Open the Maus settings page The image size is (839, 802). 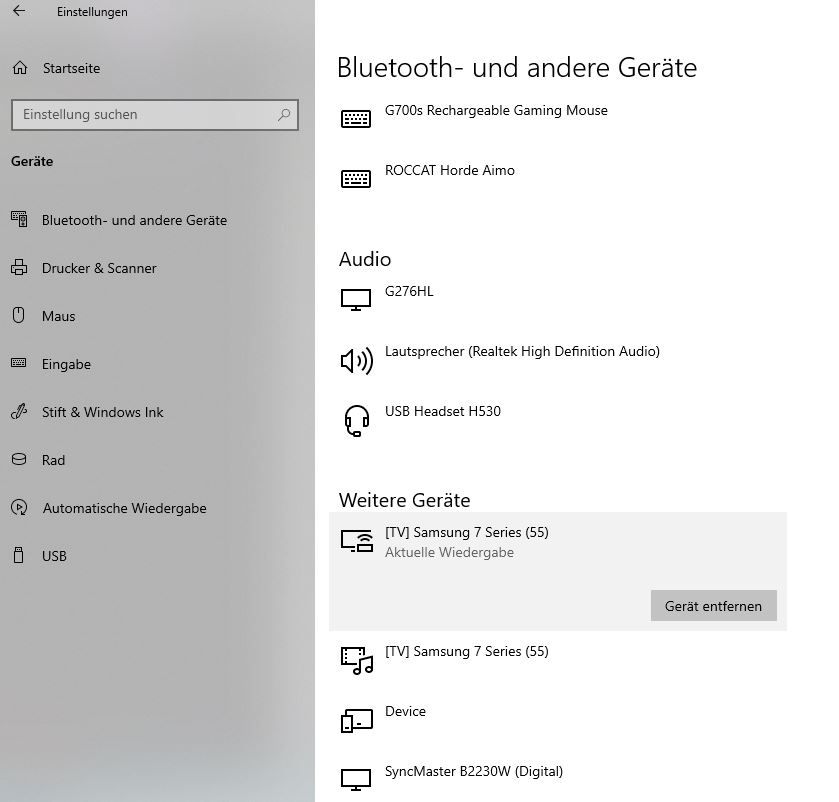[x=58, y=316]
